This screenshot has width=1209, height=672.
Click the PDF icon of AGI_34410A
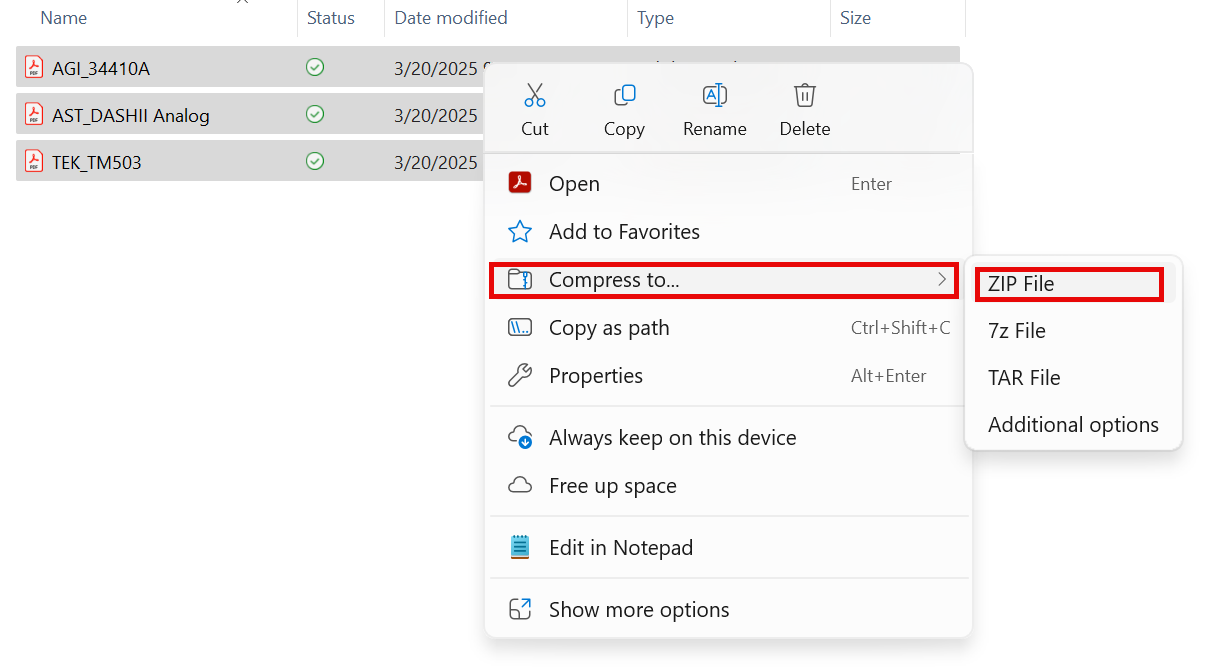click(x=34, y=68)
